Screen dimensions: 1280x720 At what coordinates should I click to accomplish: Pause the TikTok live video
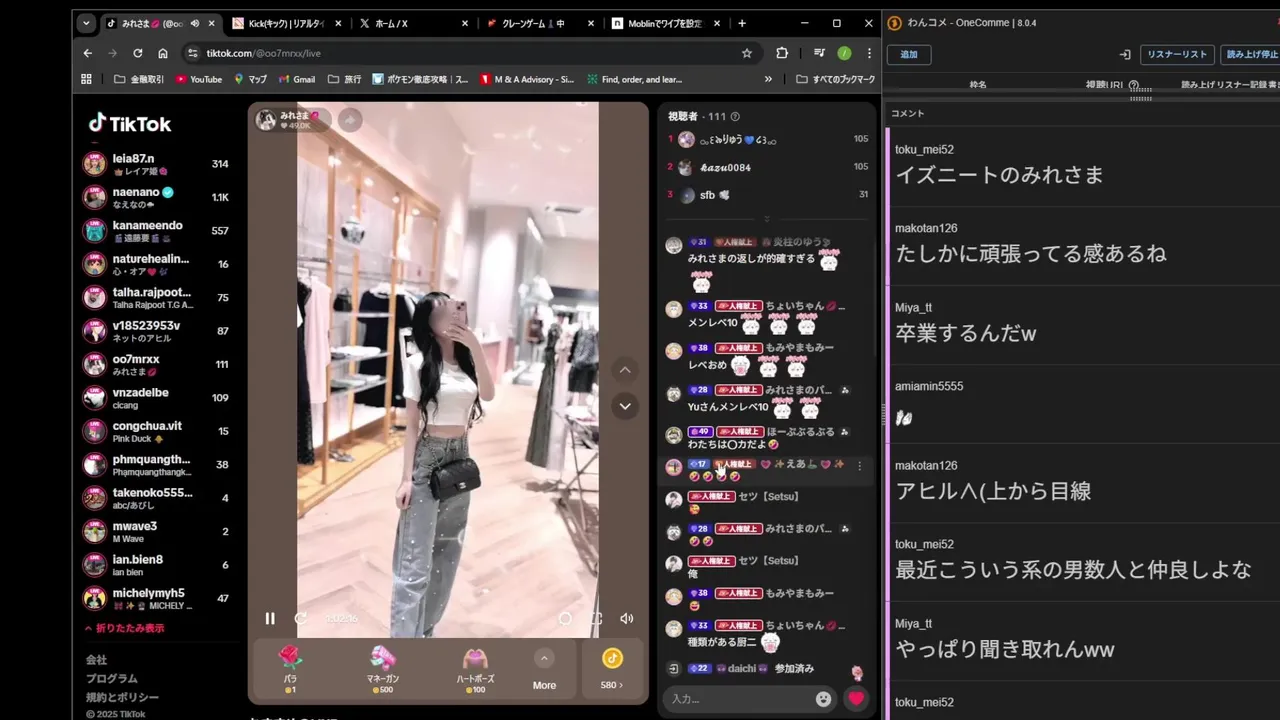coord(269,618)
